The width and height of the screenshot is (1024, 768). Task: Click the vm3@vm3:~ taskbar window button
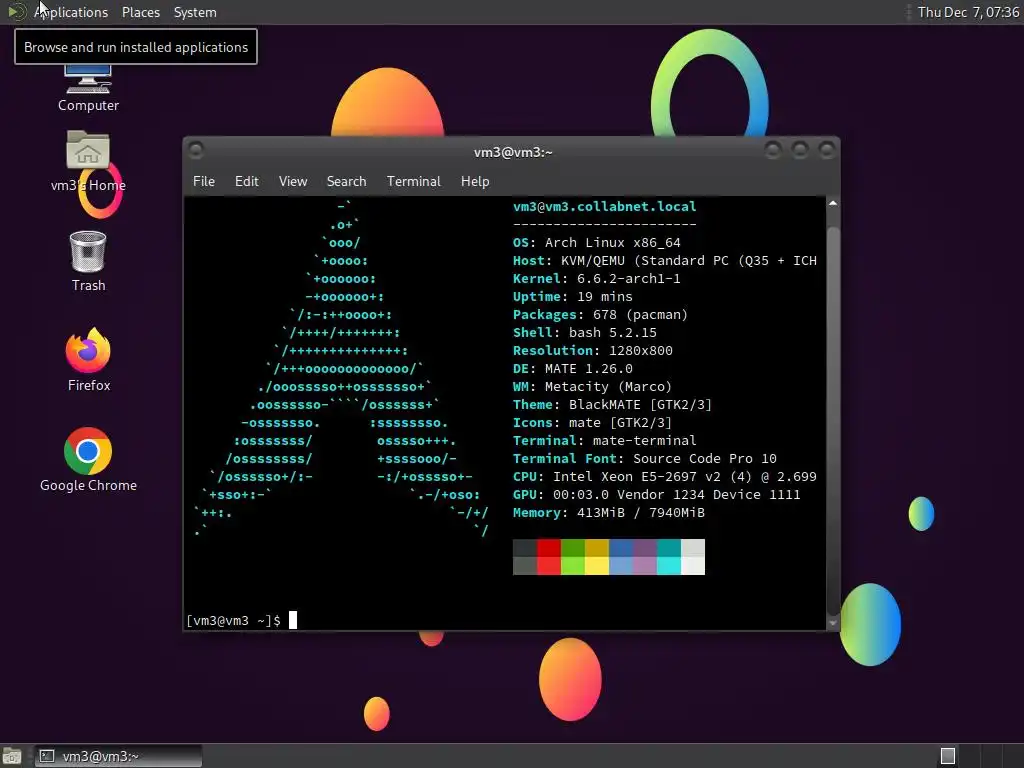click(x=118, y=756)
